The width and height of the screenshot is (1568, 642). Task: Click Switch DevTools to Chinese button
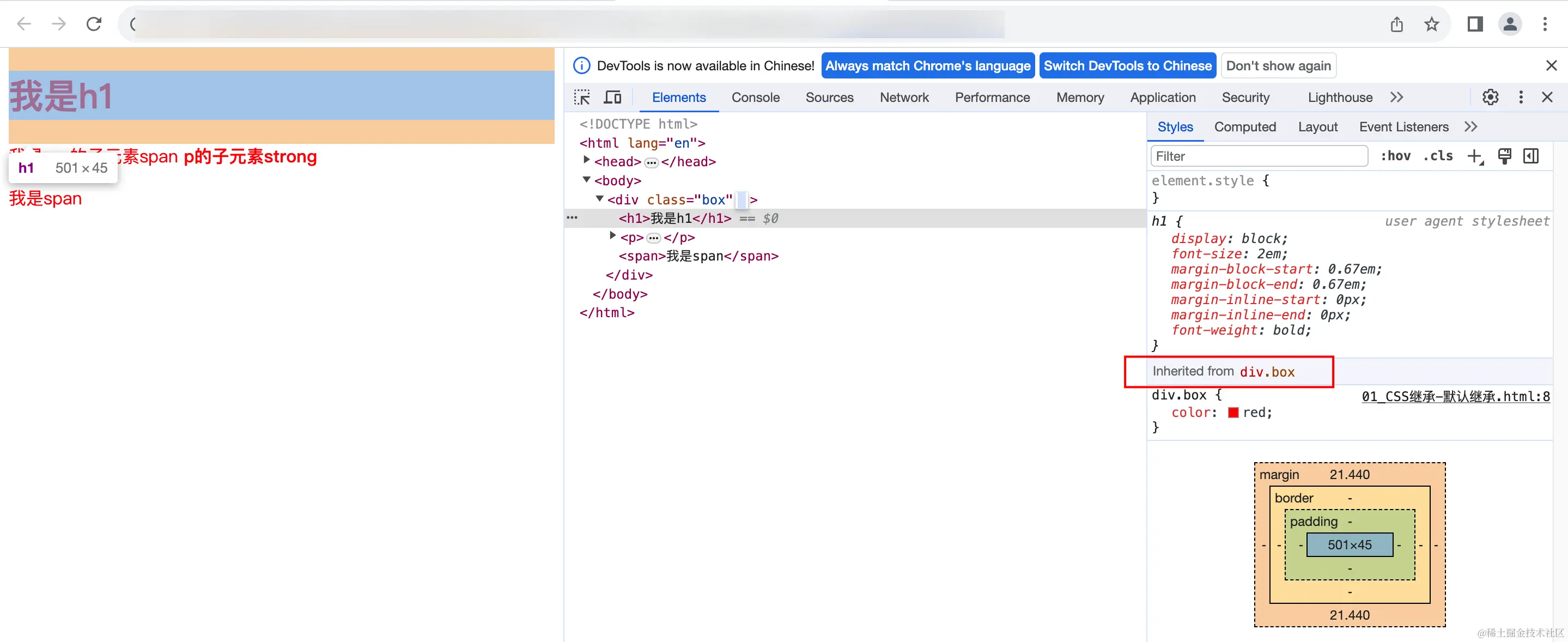(x=1127, y=66)
